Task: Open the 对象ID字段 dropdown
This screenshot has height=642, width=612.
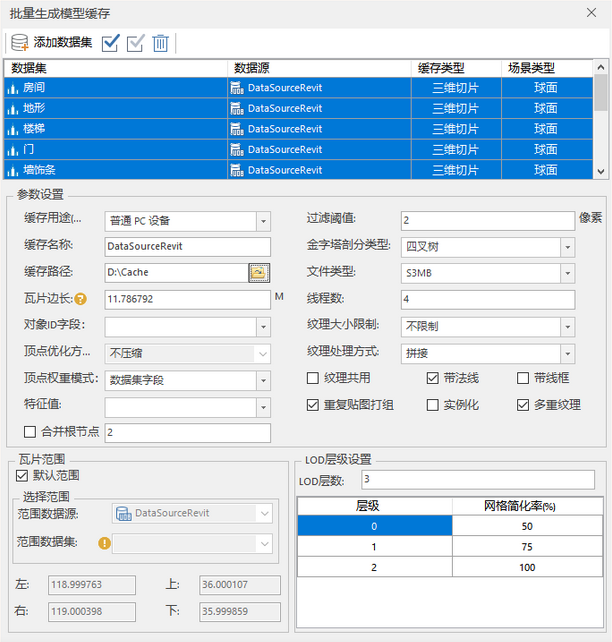Action: [x=264, y=327]
